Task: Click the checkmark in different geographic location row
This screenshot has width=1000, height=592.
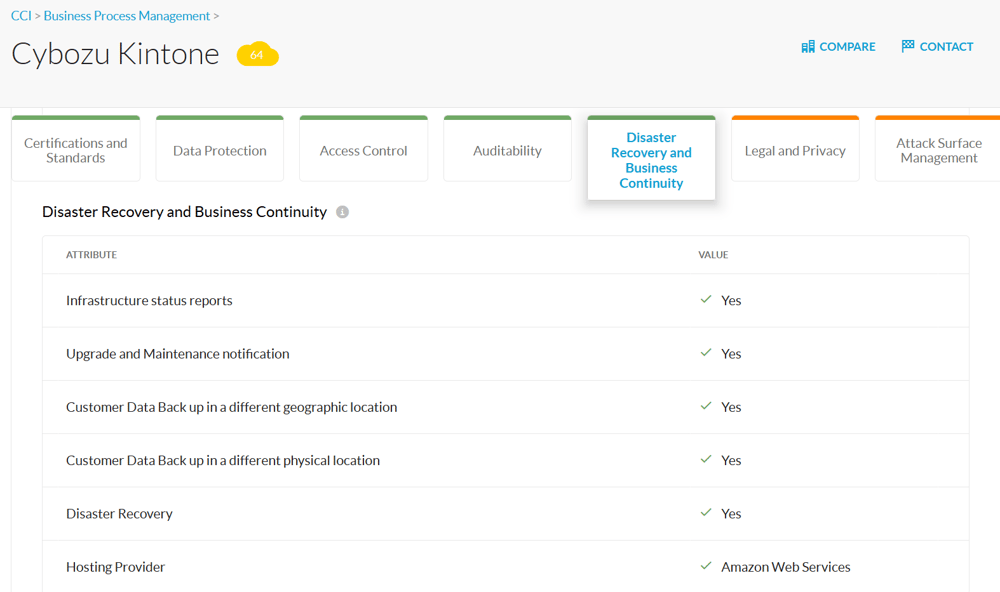Action: pos(706,406)
